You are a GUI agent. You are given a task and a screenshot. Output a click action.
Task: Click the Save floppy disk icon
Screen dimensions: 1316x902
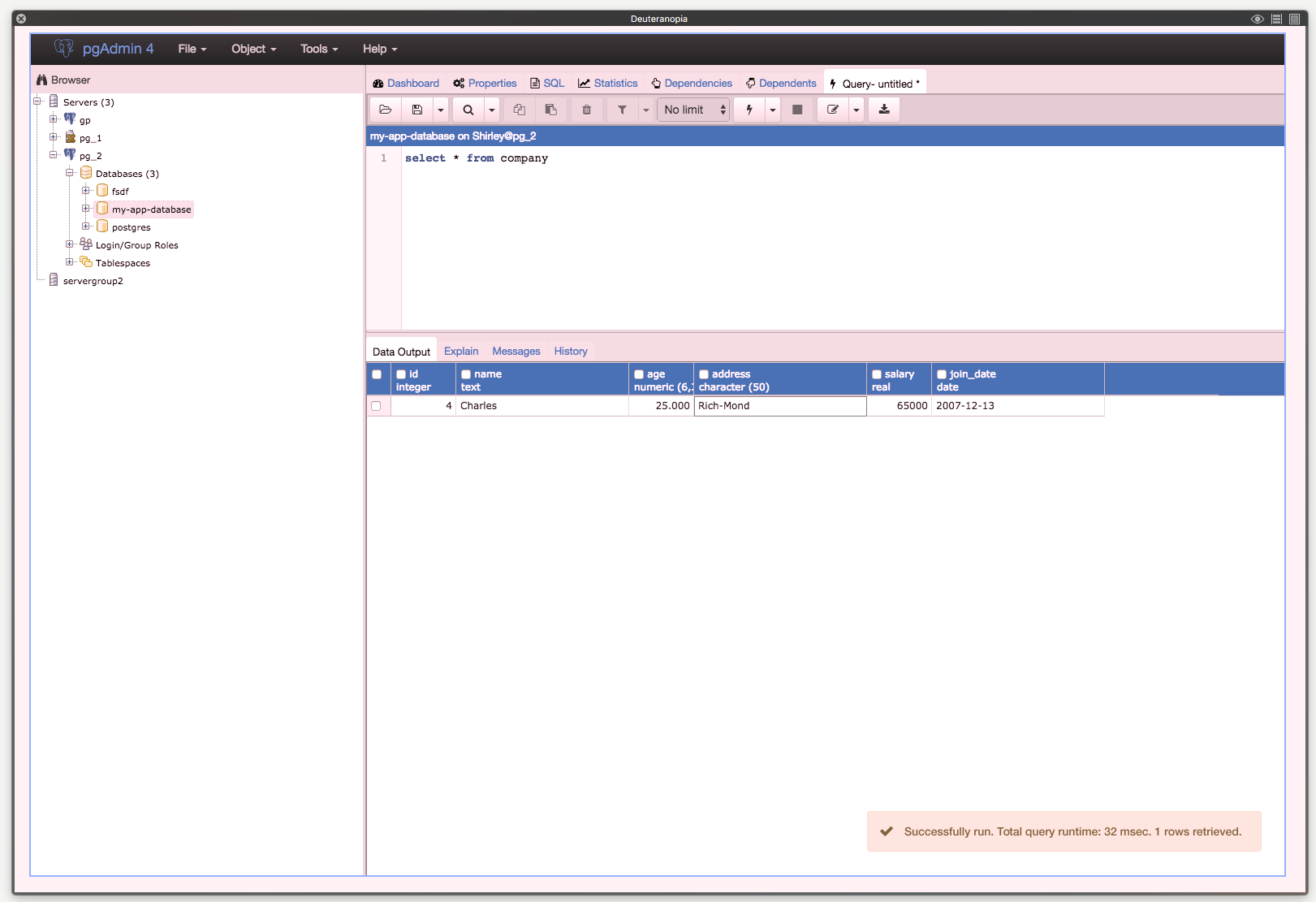pos(417,110)
